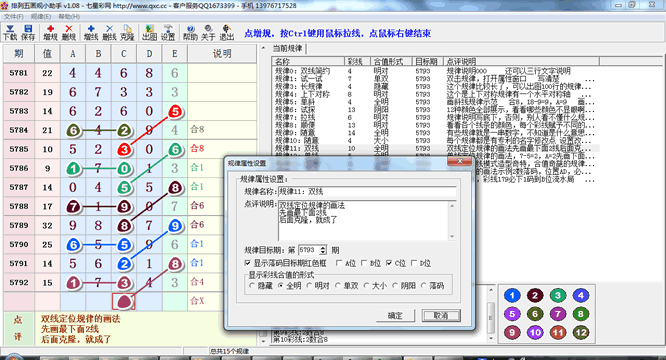Click the 规律名称 input field
Viewport: 666px width, 360px height.
(367, 191)
